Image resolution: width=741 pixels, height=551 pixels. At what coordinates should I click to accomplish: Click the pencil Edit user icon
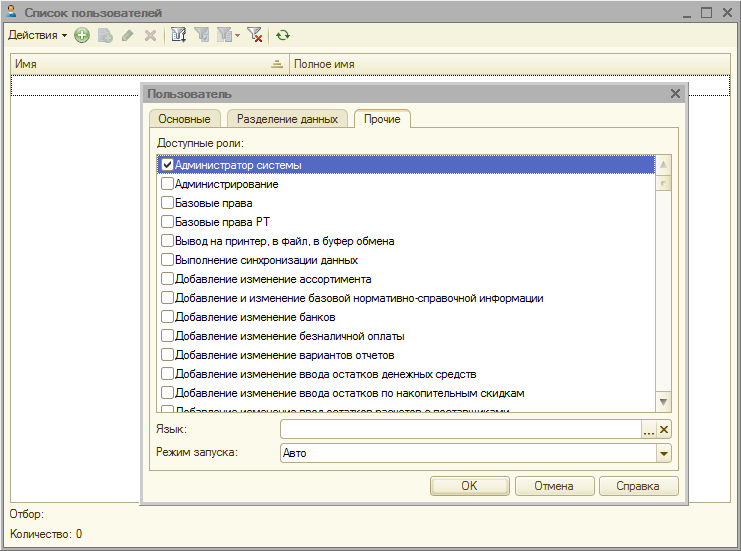[127, 35]
